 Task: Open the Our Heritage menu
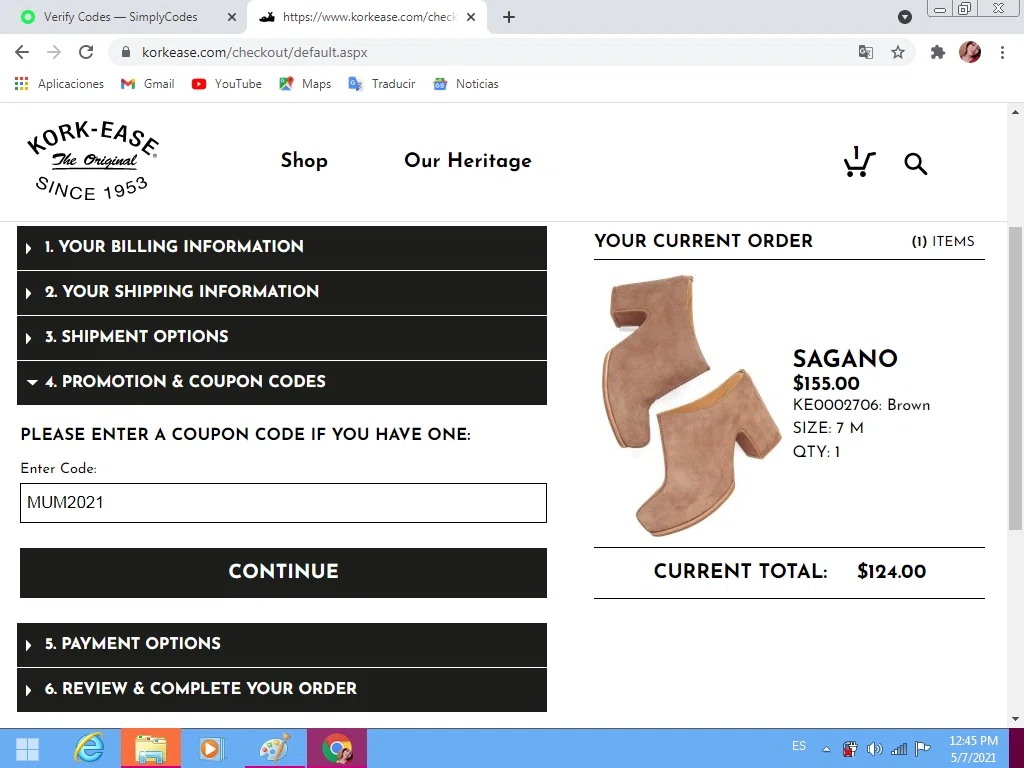coord(468,161)
